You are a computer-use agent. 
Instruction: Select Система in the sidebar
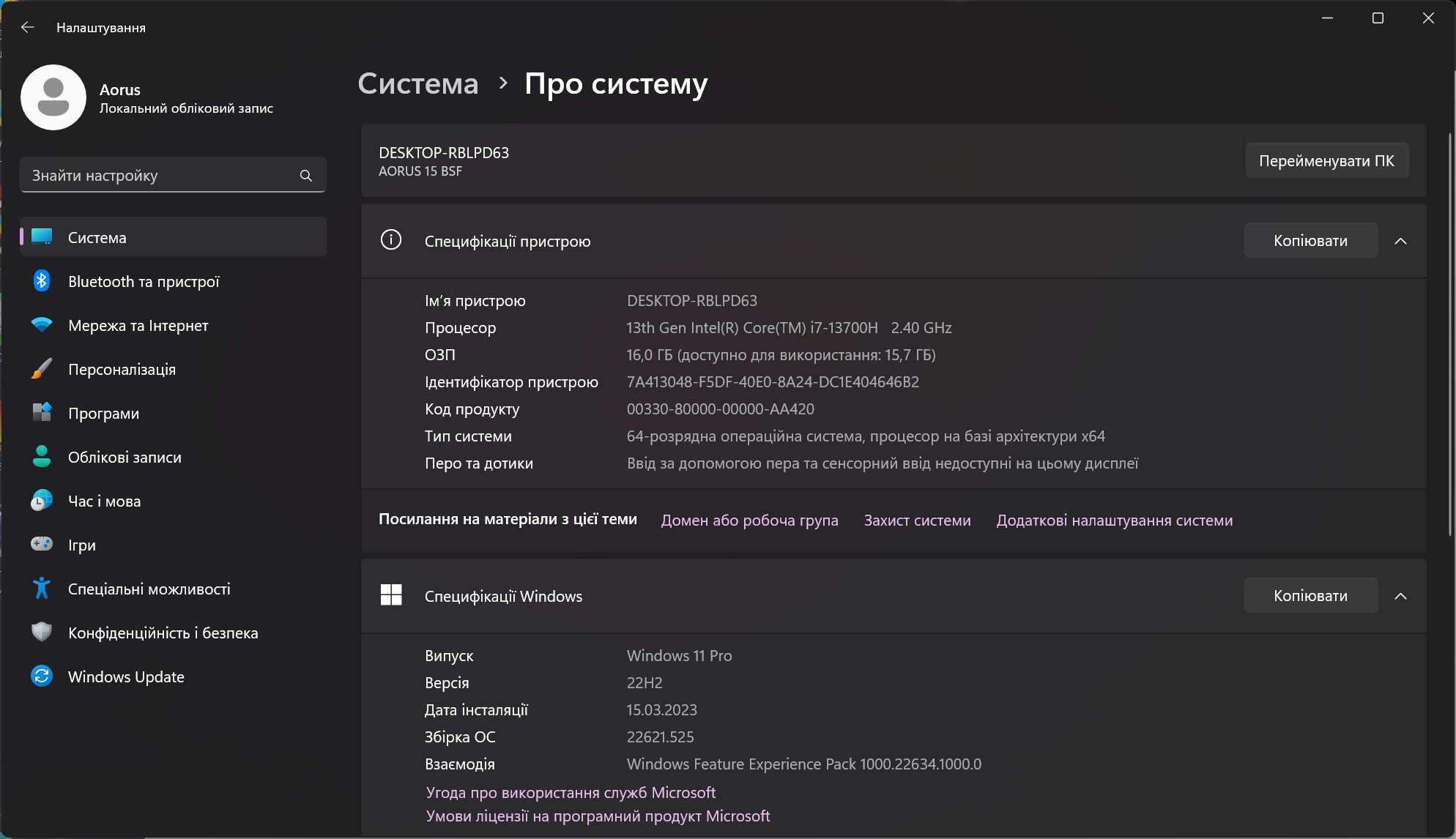point(173,237)
